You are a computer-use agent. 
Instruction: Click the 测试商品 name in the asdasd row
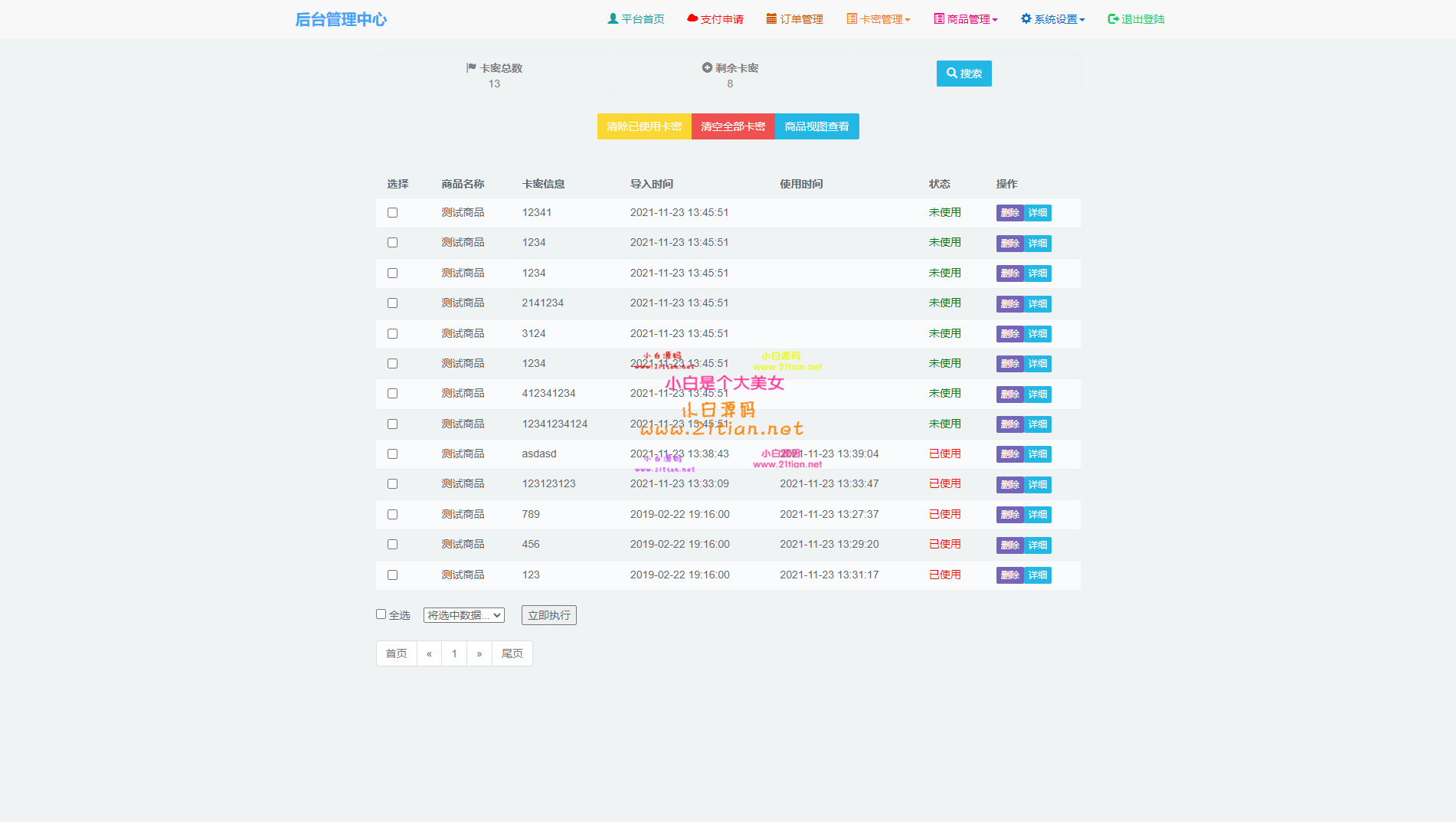[463, 454]
